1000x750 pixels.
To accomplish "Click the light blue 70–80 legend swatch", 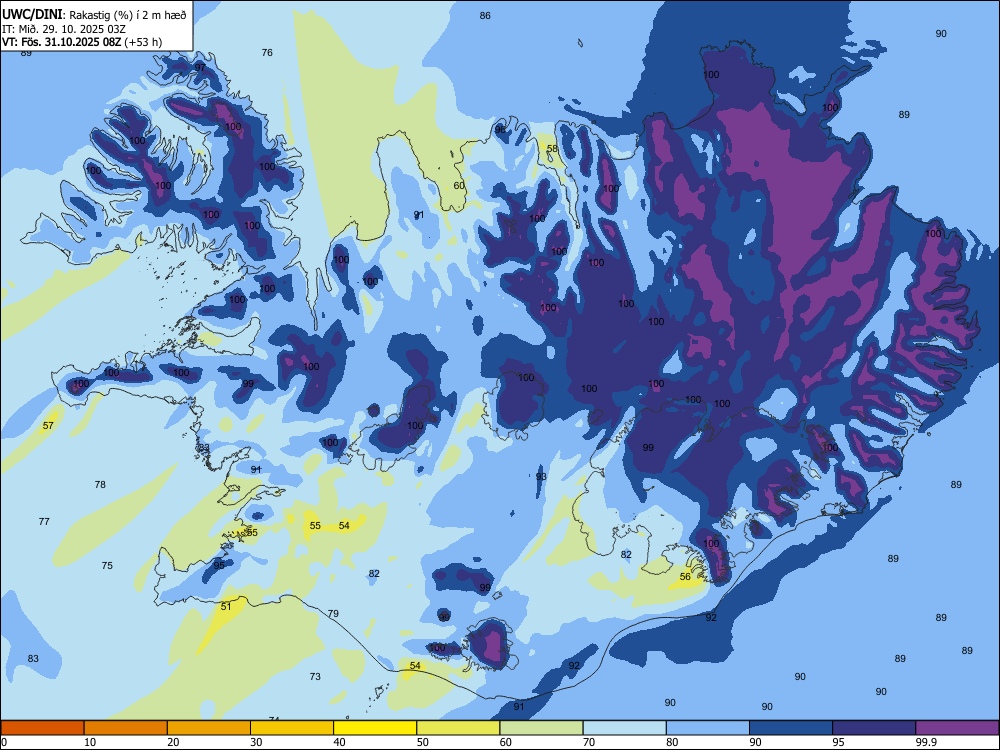I will pos(625,728).
